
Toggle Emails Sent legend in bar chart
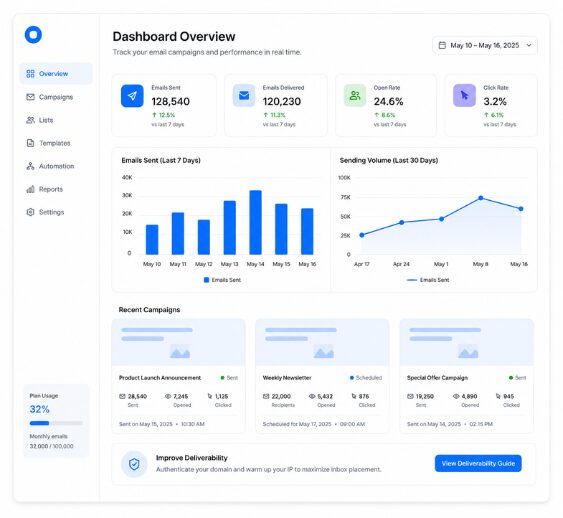click(222, 280)
